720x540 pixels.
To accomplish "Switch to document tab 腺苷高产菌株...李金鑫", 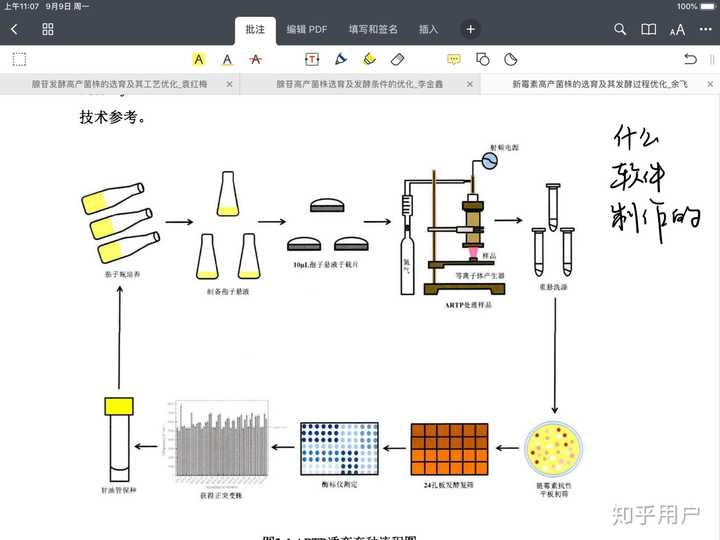I will tap(360, 84).
